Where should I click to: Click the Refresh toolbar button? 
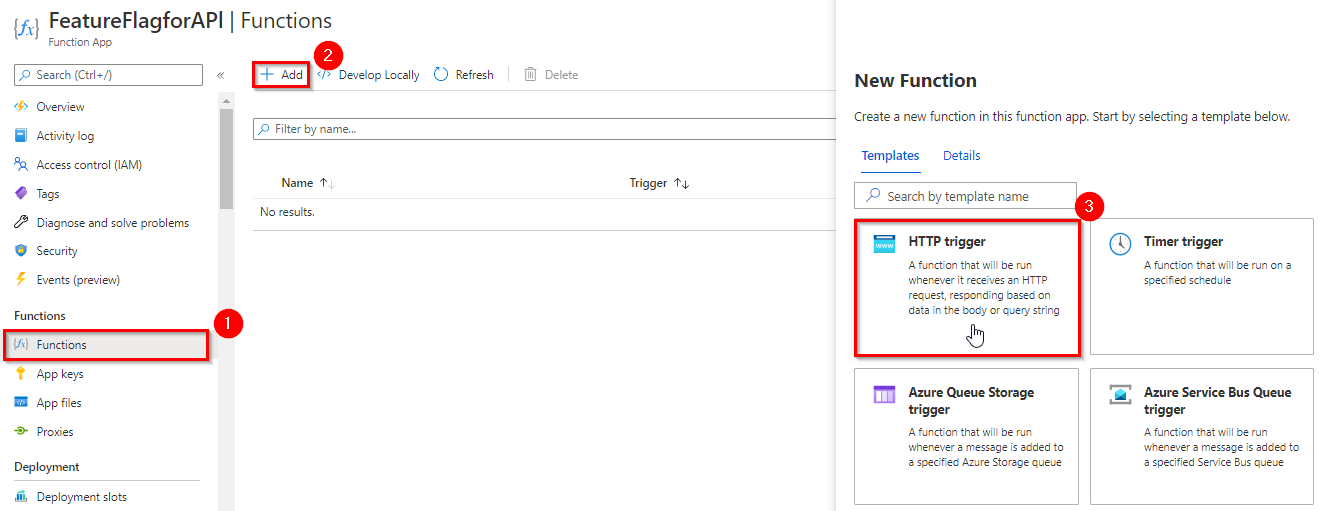(x=464, y=75)
